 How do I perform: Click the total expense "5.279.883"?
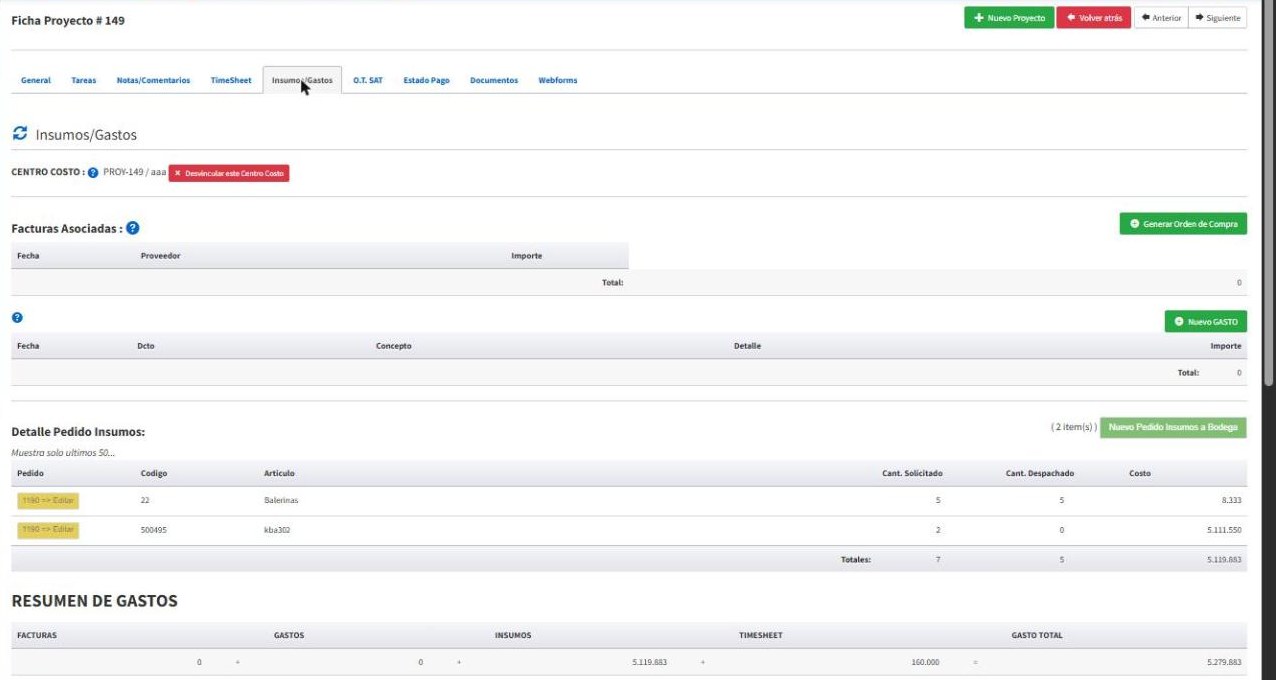(x=1224, y=662)
